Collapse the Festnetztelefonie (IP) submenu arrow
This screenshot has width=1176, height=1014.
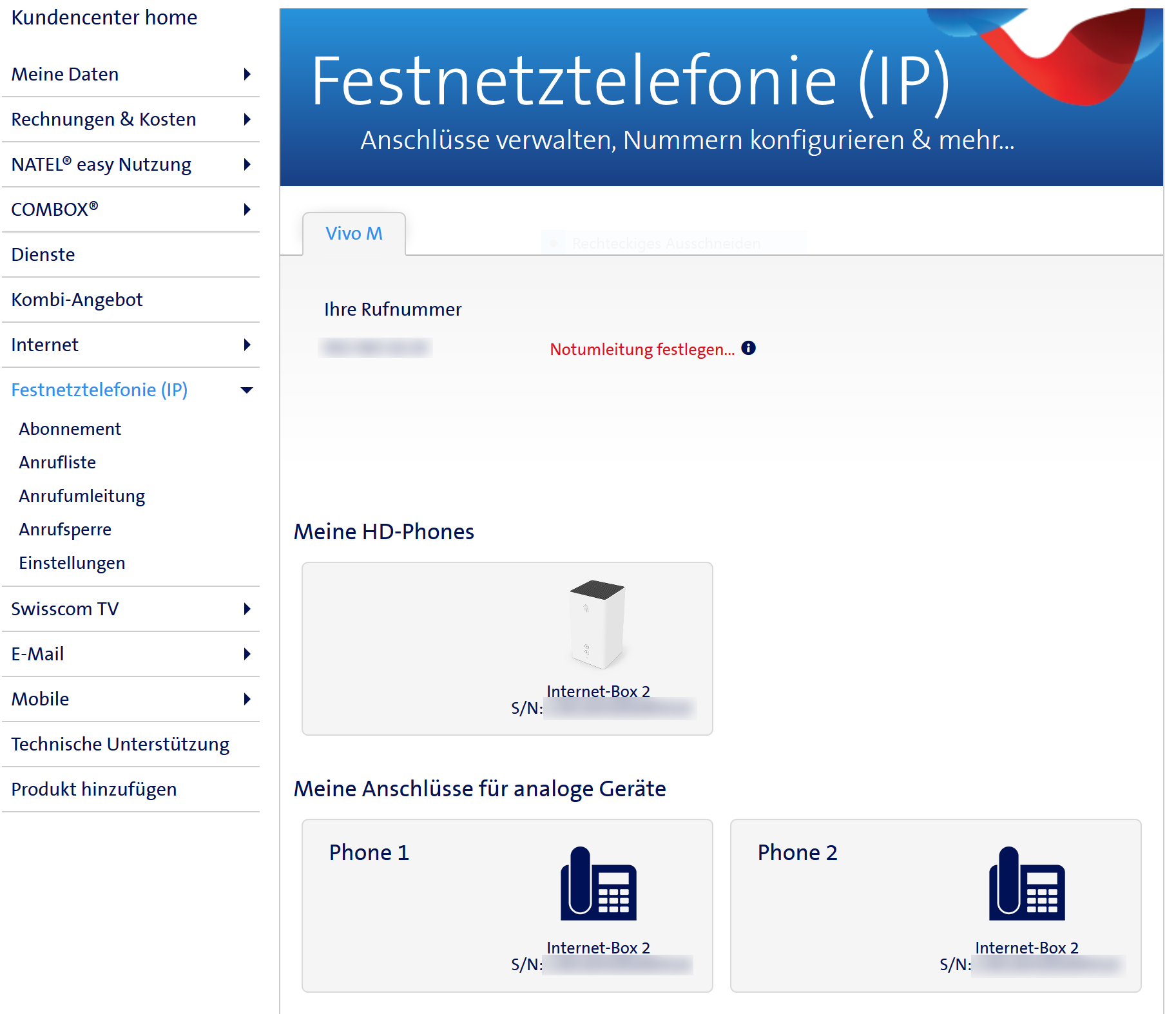[247, 390]
